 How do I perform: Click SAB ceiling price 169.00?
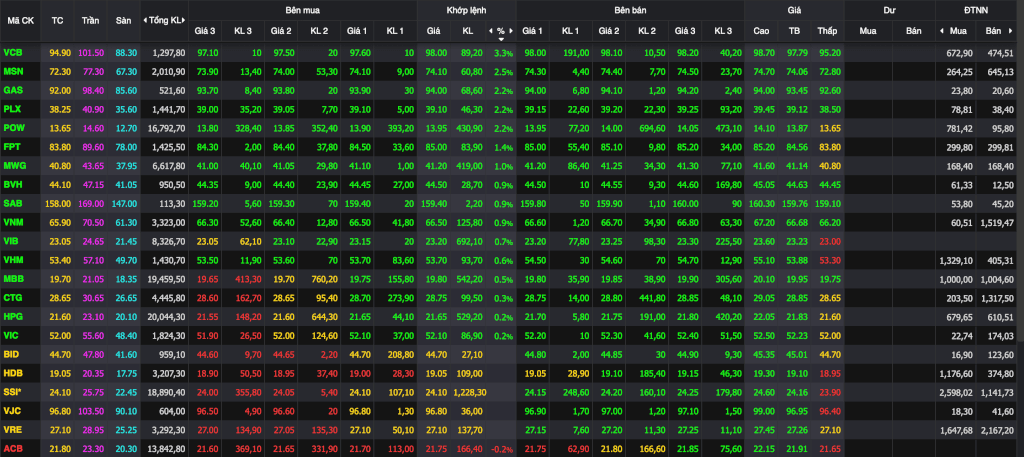click(91, 203)
